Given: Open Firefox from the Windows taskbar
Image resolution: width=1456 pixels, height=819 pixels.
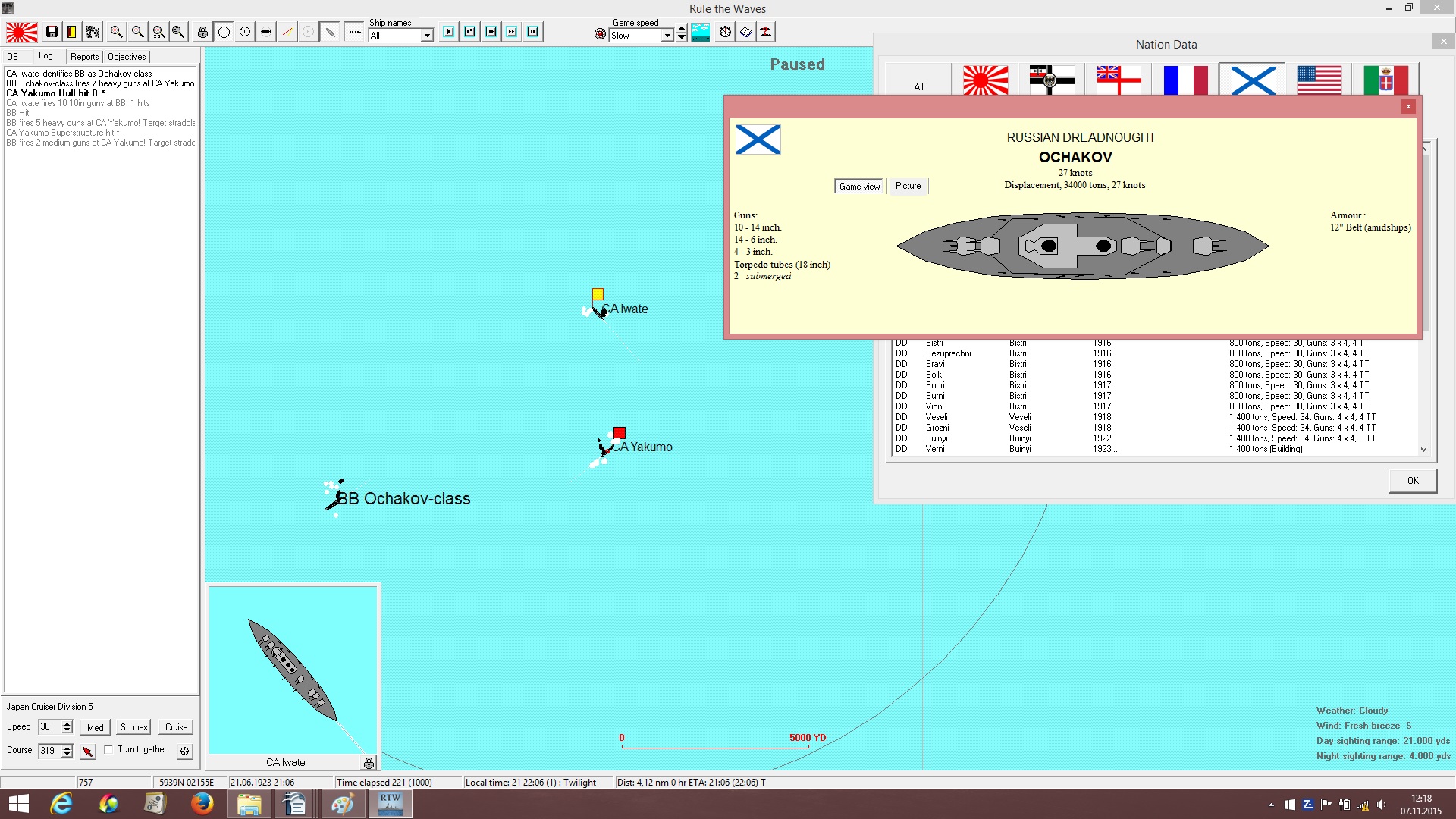Looking at the screenshot, I should (x=202, y=803).
